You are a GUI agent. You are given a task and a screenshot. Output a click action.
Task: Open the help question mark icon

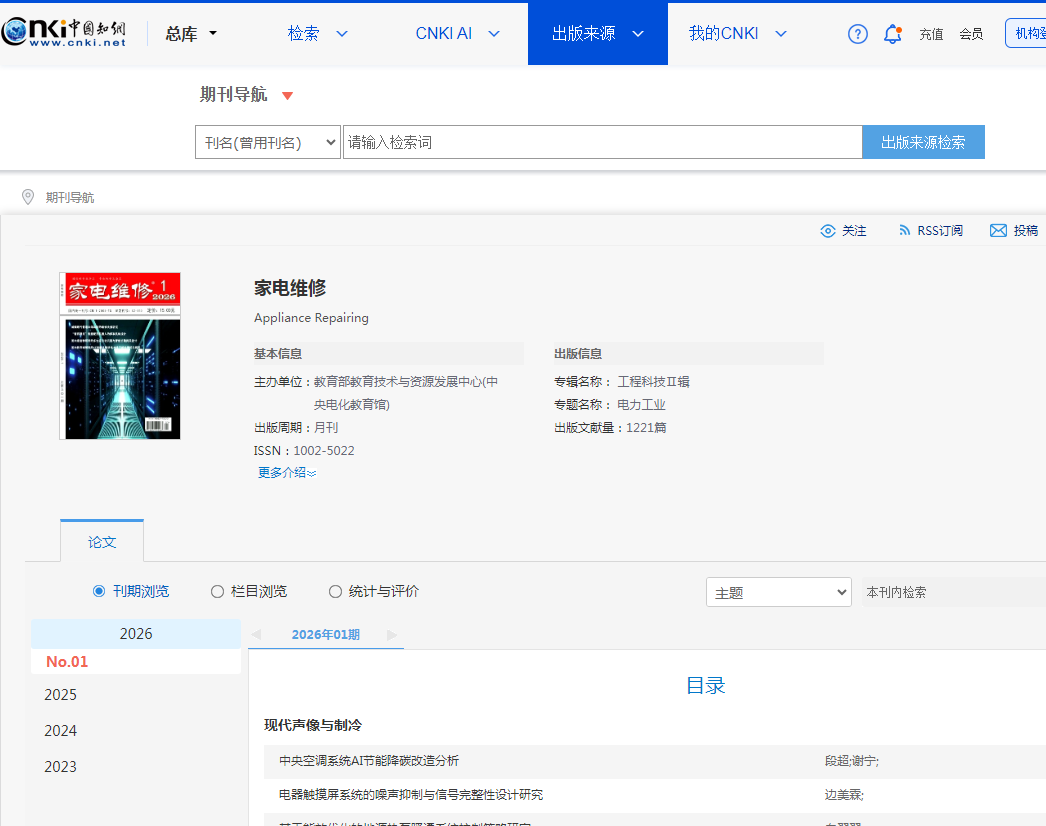pos(857,34)
